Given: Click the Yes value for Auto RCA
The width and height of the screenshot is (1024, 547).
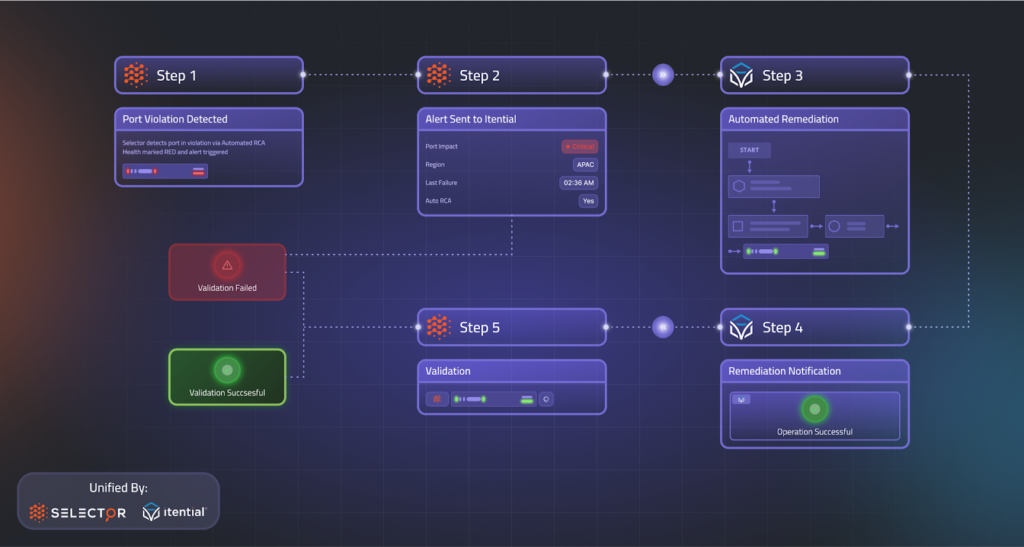Looking at the screenshot, I should coord(588,201).
